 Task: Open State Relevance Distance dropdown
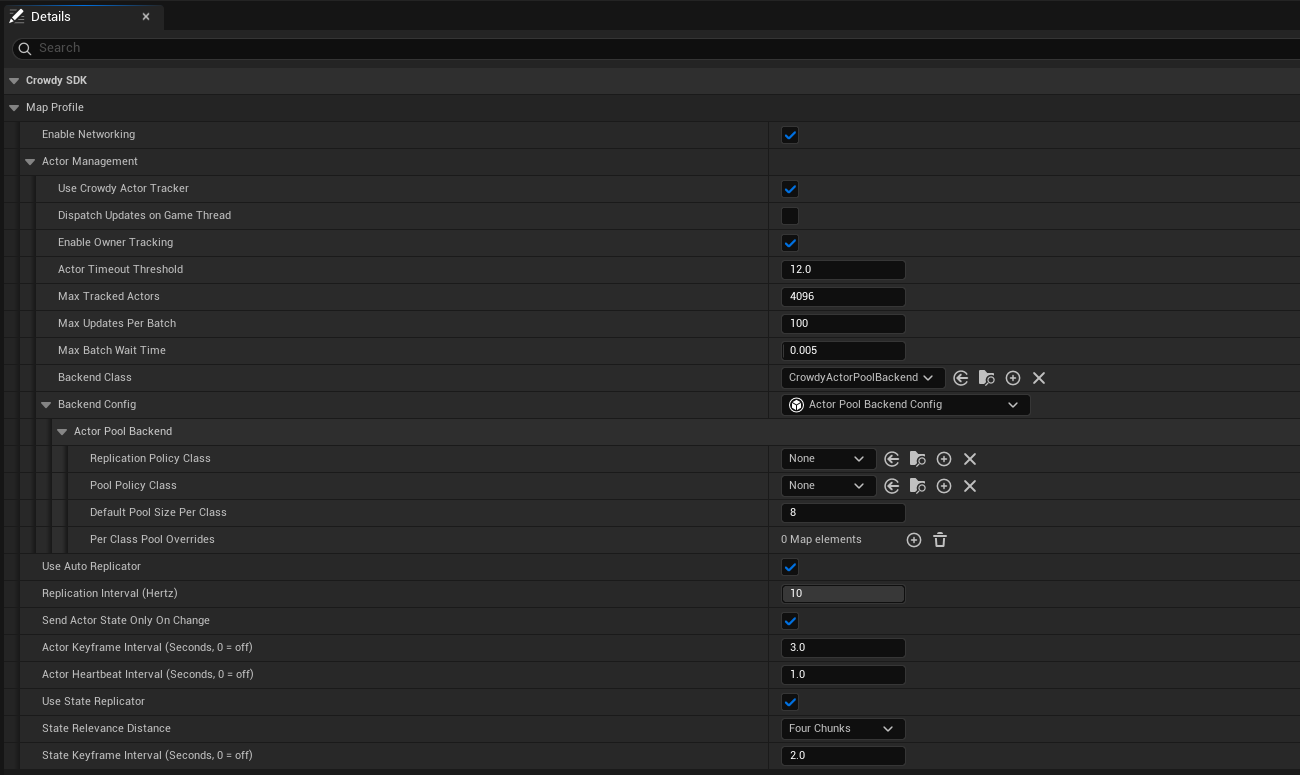pyautogui.click(x=843, y=729)
